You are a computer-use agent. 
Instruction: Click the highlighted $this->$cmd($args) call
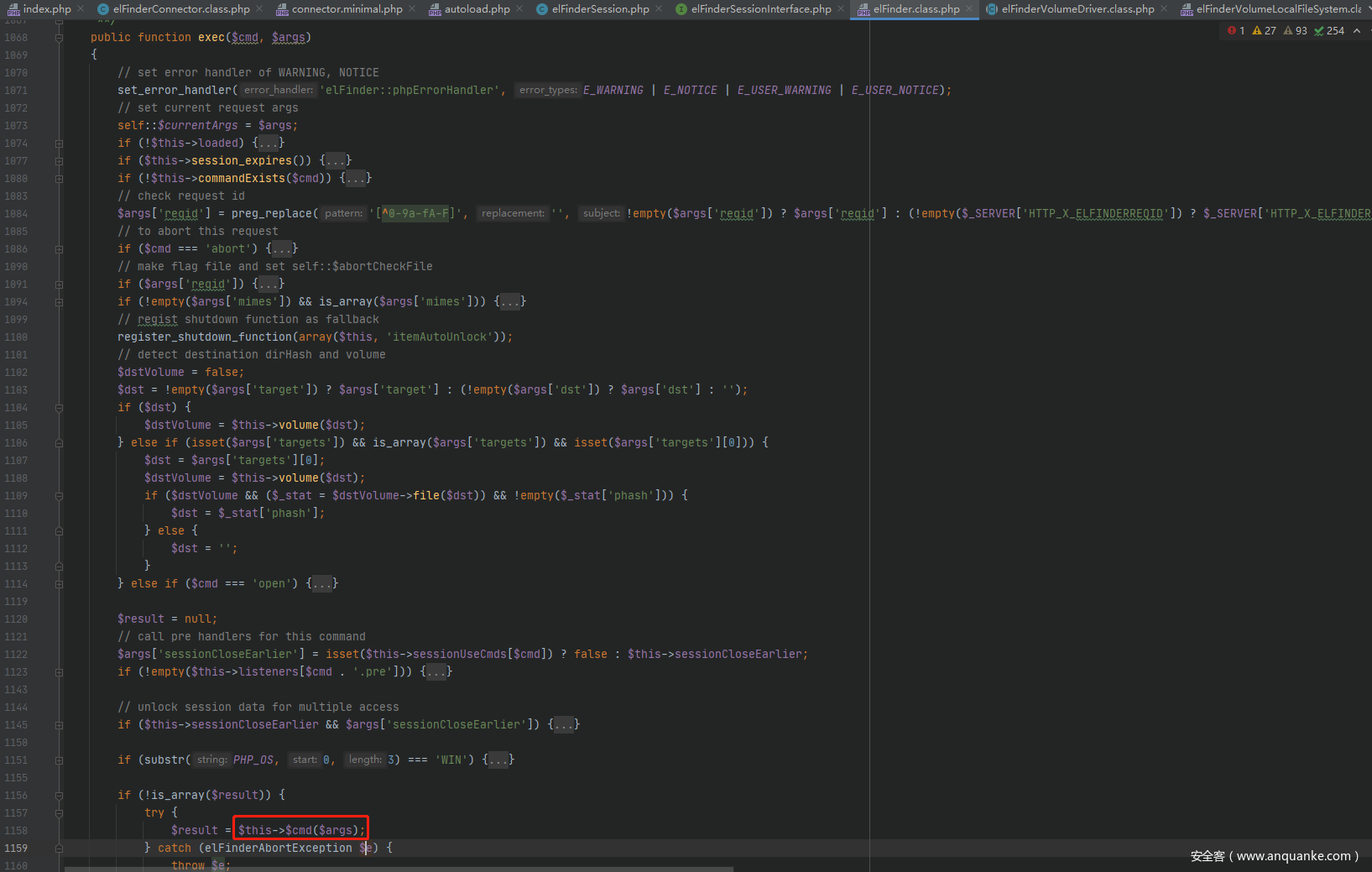click(300, 830)
